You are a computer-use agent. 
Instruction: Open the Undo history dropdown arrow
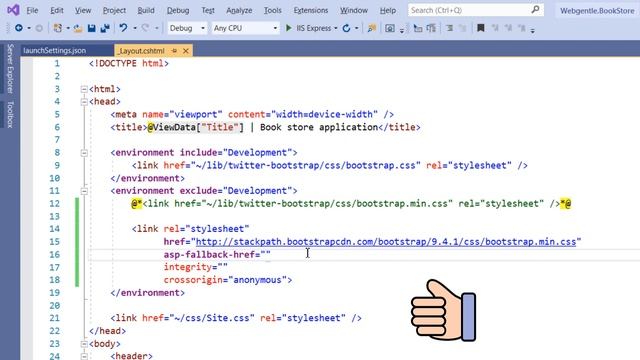(135, 29)
